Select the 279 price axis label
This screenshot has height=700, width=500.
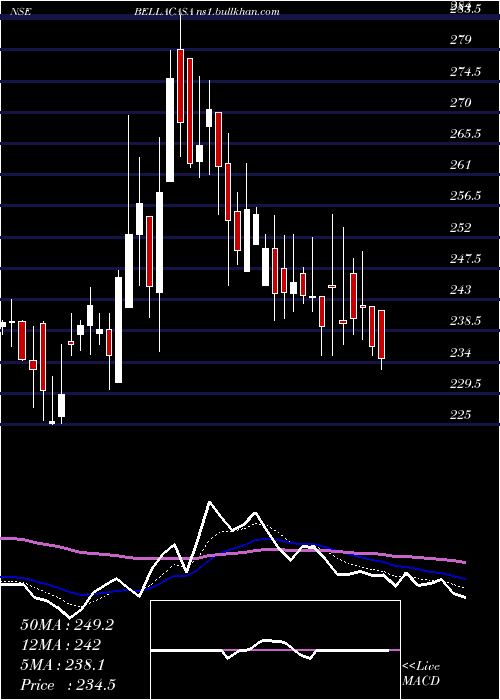coord(461,40)
